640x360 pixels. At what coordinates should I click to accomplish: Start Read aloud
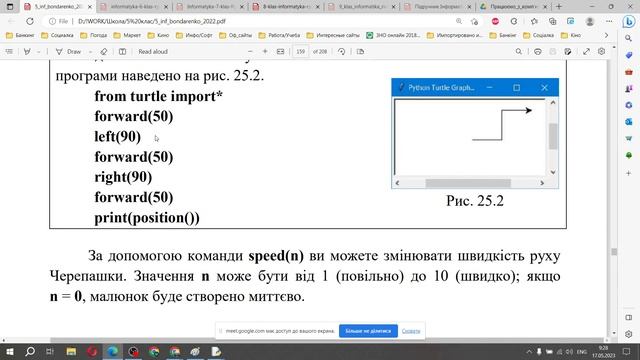point(153,51)
